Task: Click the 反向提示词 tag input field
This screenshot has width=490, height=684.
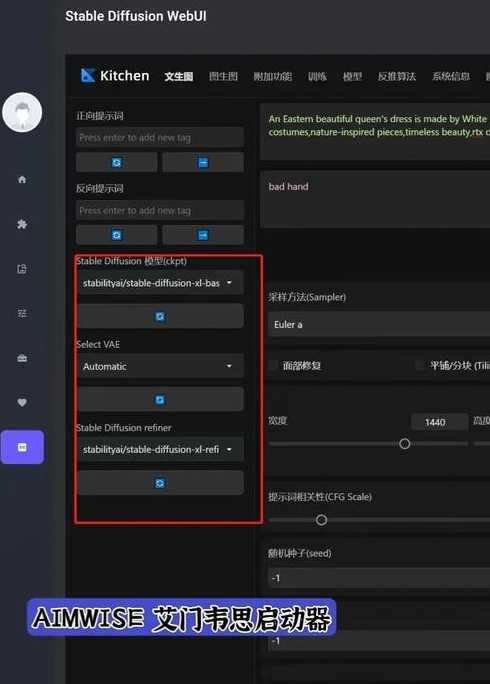Action: tap(160, 211)
